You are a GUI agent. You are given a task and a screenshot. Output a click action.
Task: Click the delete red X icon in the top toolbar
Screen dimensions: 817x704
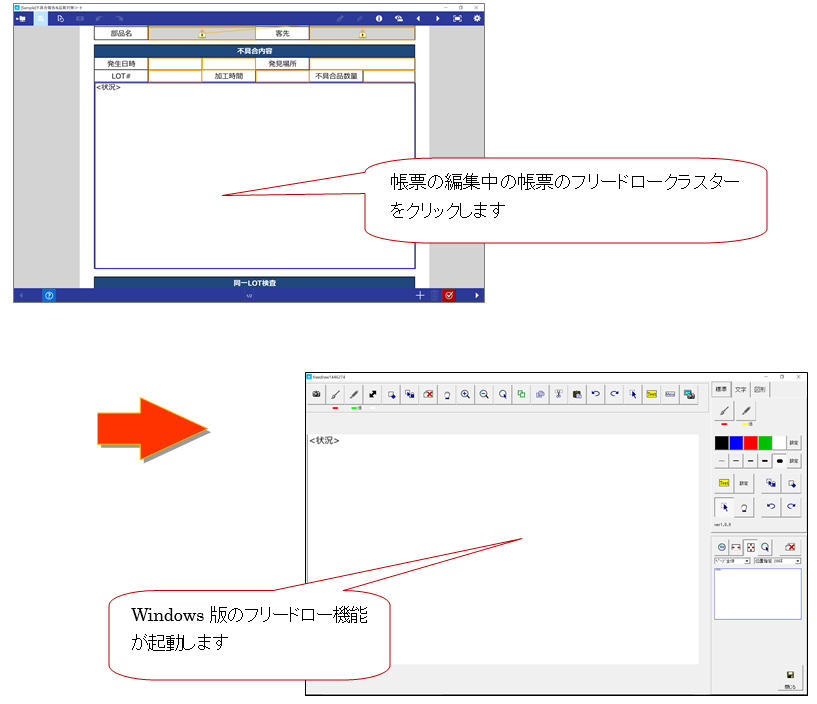pyautogui.click(x=428, y=395)
